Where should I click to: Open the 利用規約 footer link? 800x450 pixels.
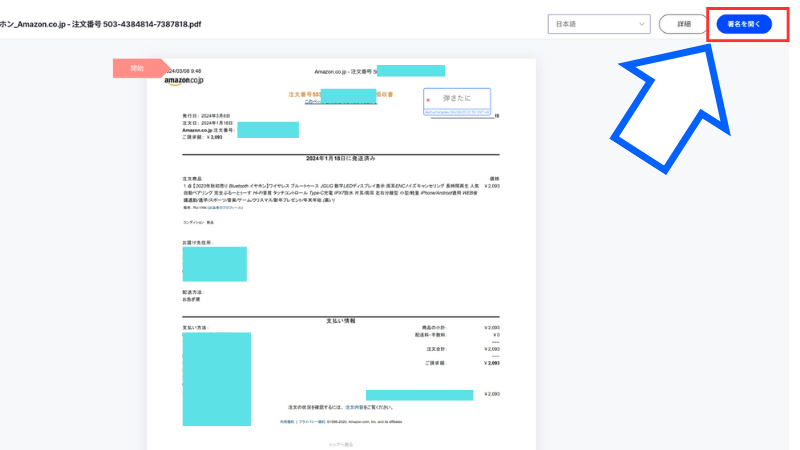coord(287,422)
